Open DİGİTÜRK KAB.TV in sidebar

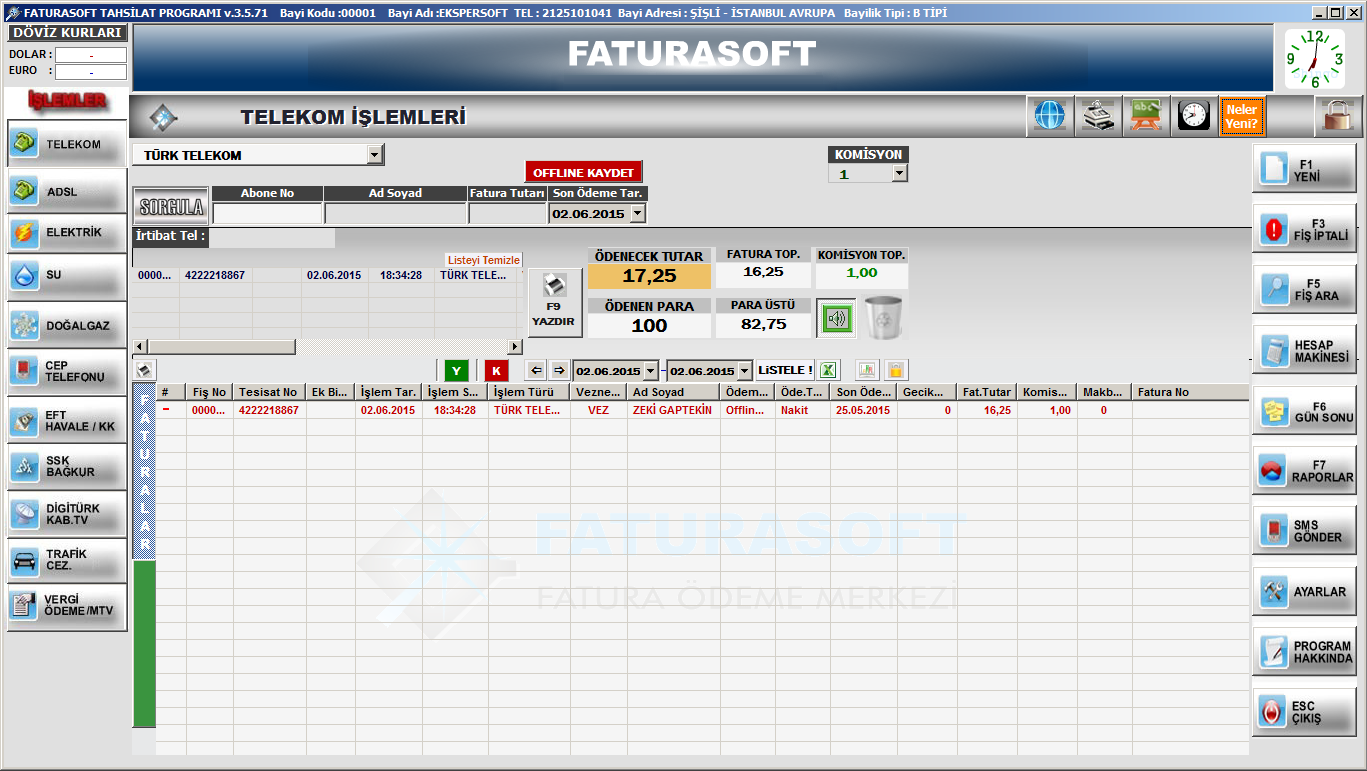click(68, 514)
